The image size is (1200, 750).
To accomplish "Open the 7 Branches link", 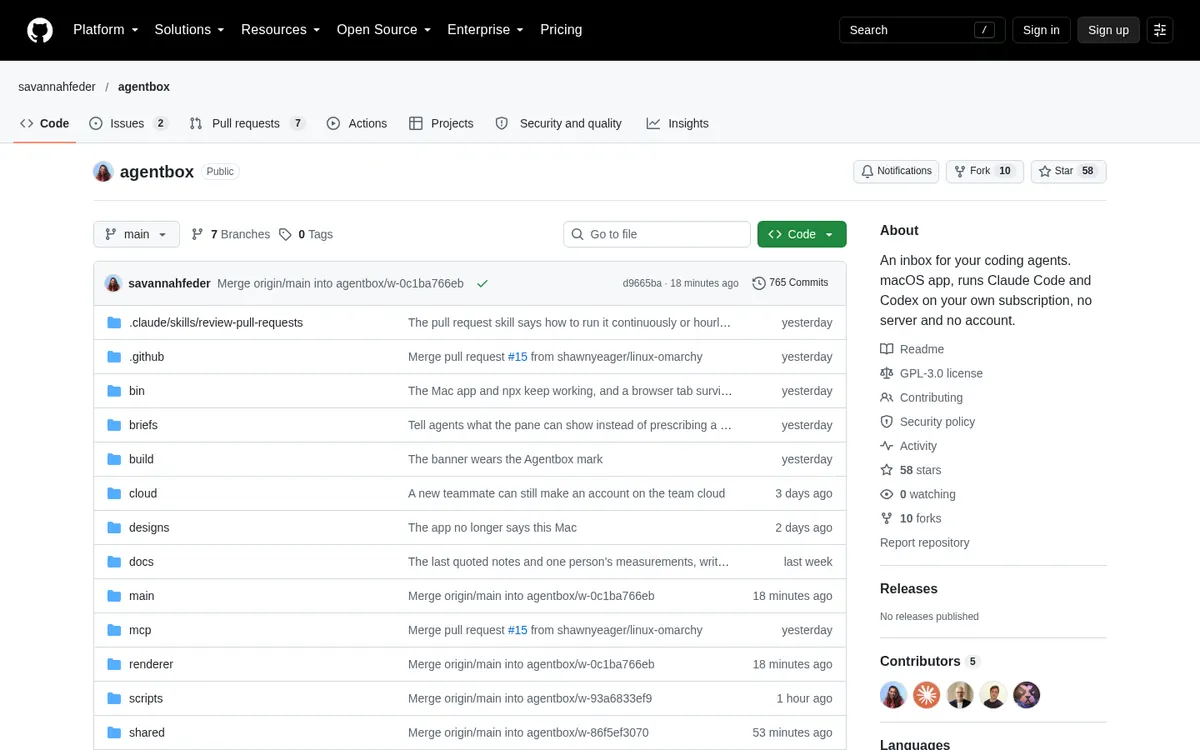I will [x=230, y=234].
